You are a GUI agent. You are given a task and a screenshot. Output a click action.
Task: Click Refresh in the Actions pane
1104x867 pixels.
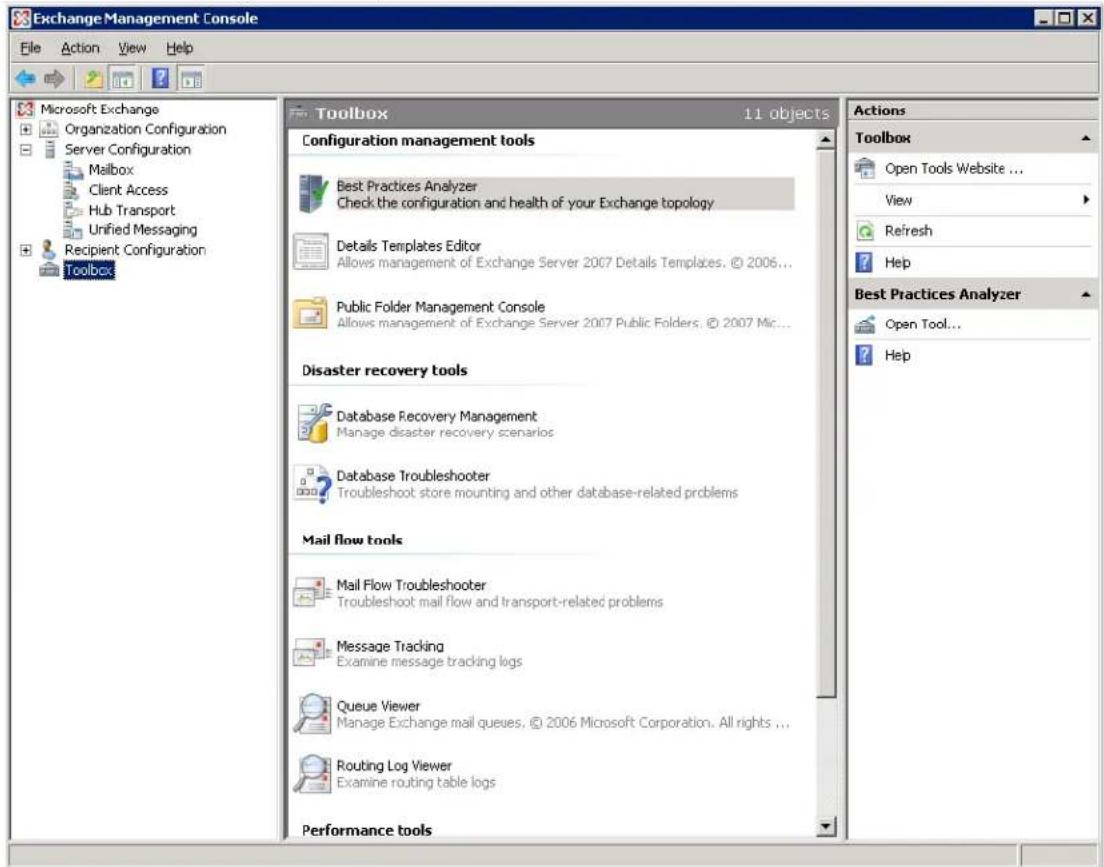tap(908, 231)
